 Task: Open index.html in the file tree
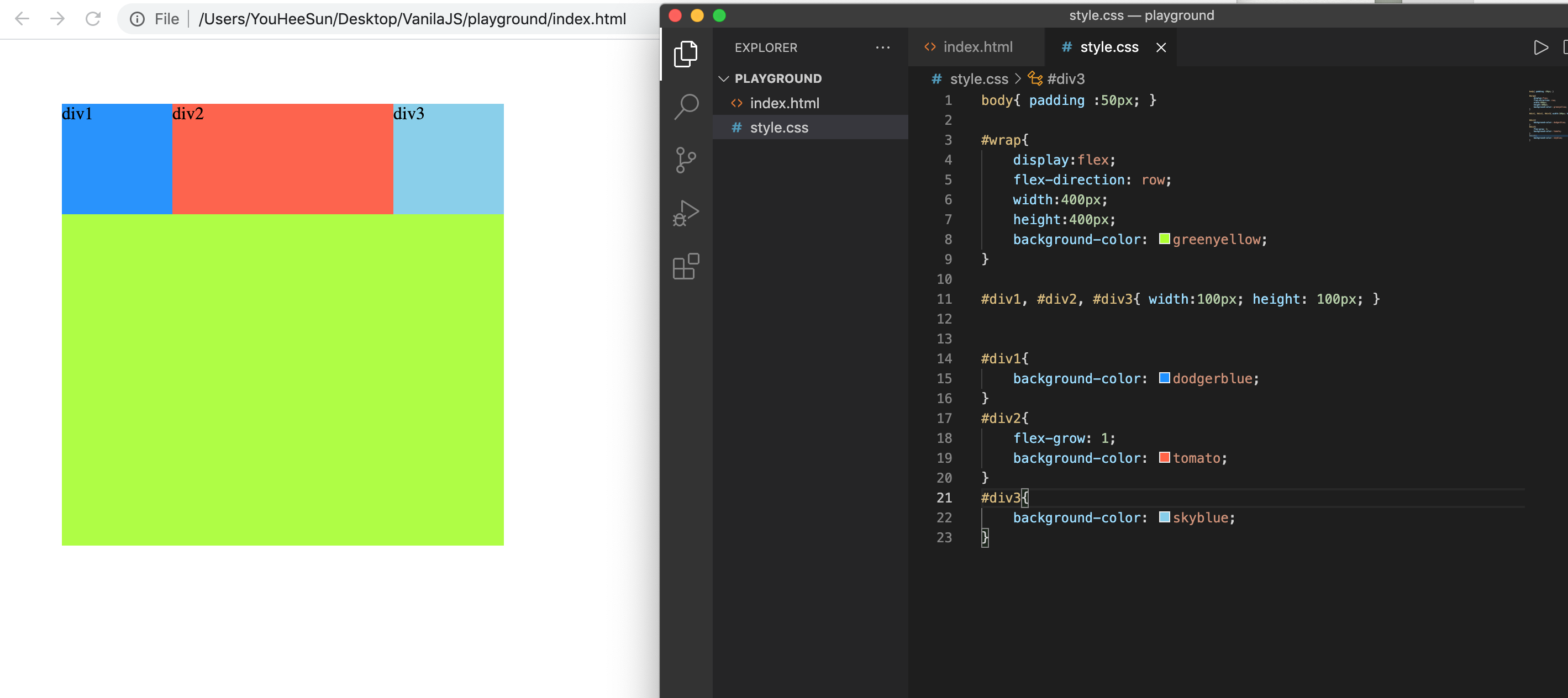coord(784,103)
